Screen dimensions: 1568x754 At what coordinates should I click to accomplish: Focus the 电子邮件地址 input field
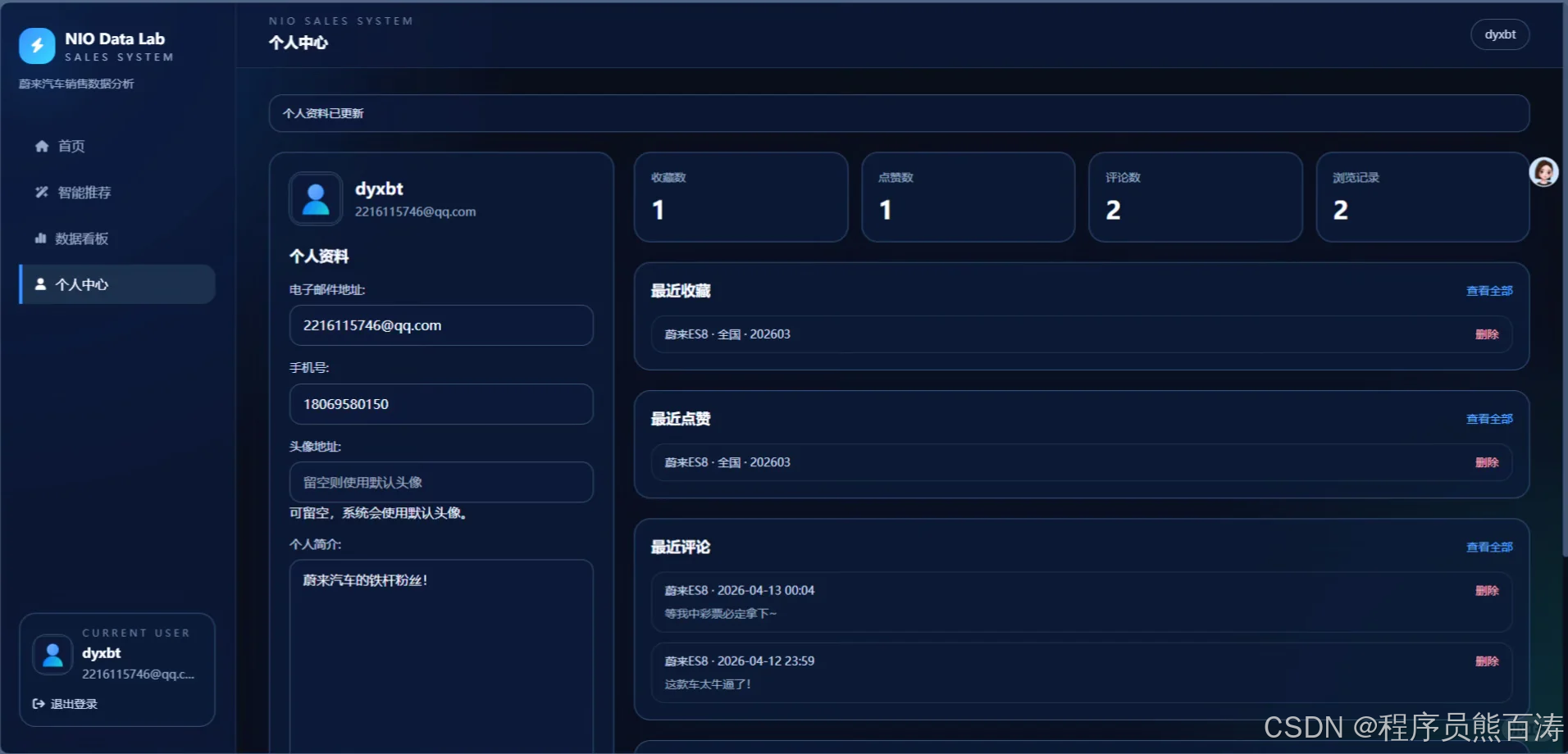(441, 325)
